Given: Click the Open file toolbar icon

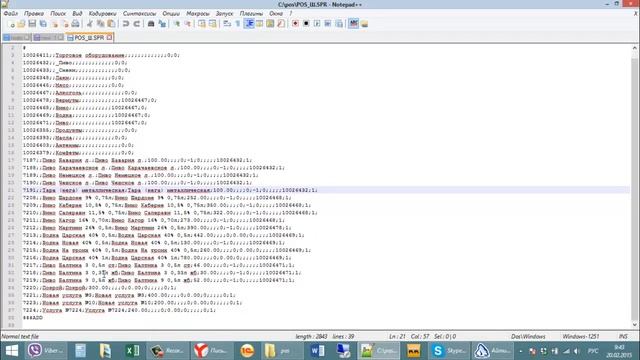Looking at the screenshot, I should (22, 24).
